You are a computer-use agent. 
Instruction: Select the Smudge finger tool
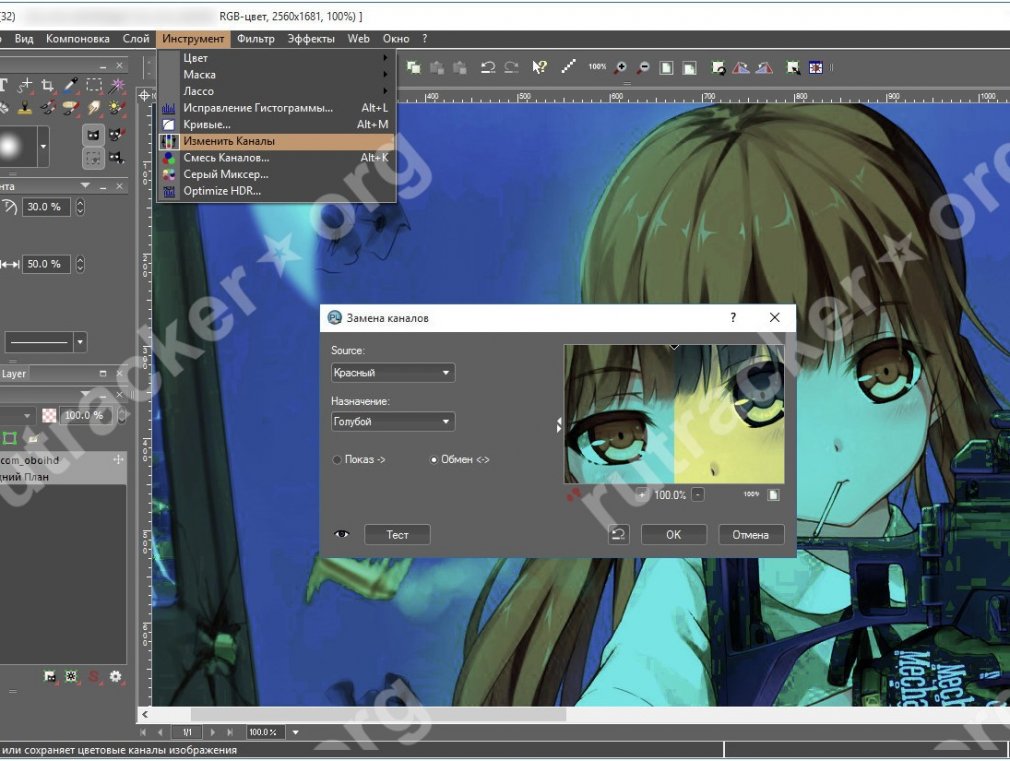94,108
